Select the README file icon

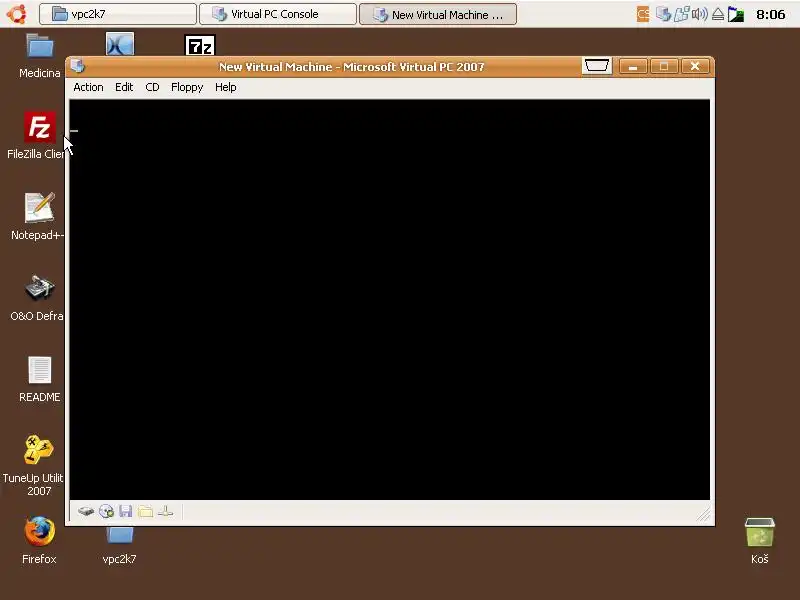coord(39,379)
